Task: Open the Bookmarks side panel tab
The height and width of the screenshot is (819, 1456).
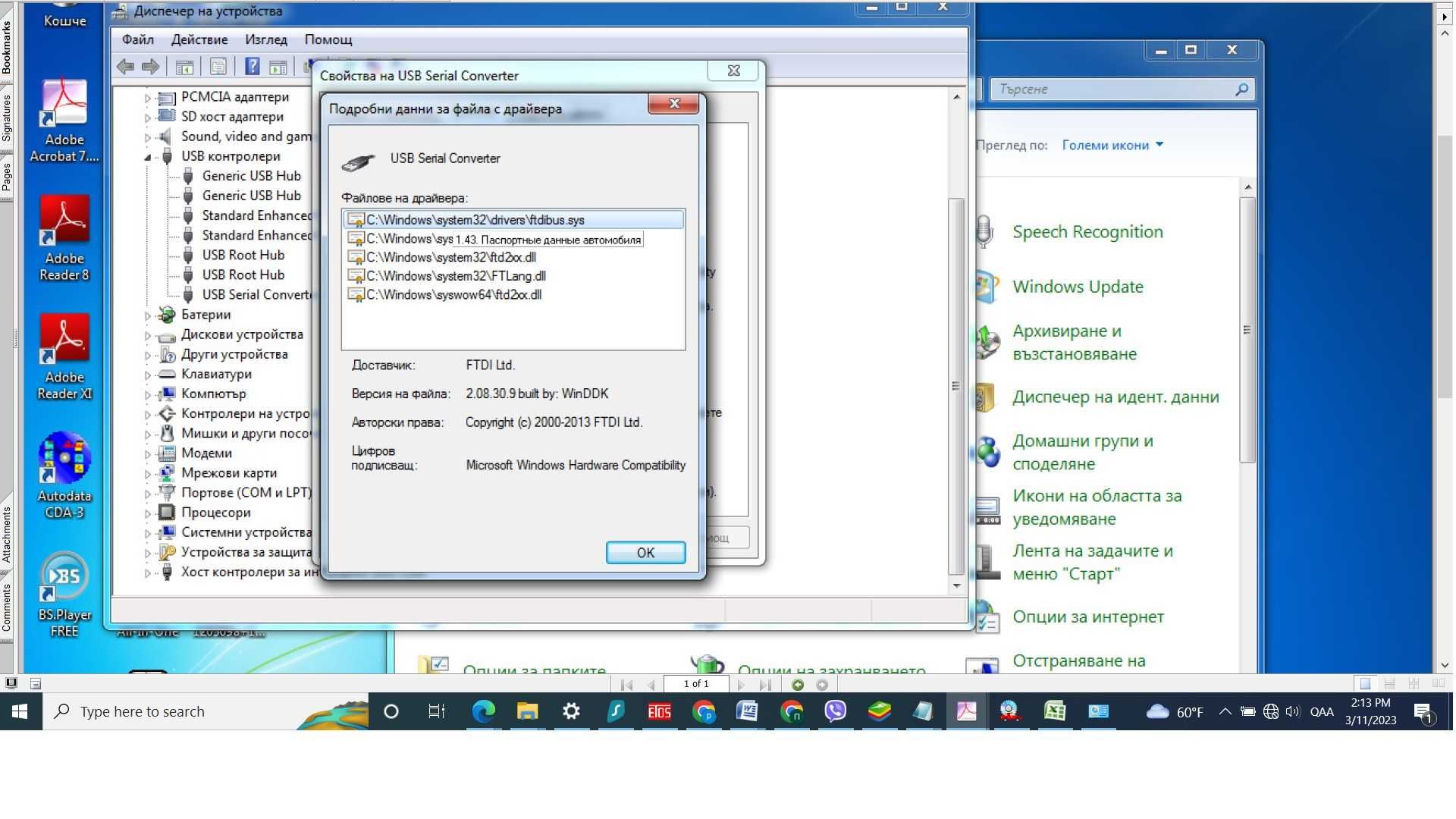Action: (6, 47)
